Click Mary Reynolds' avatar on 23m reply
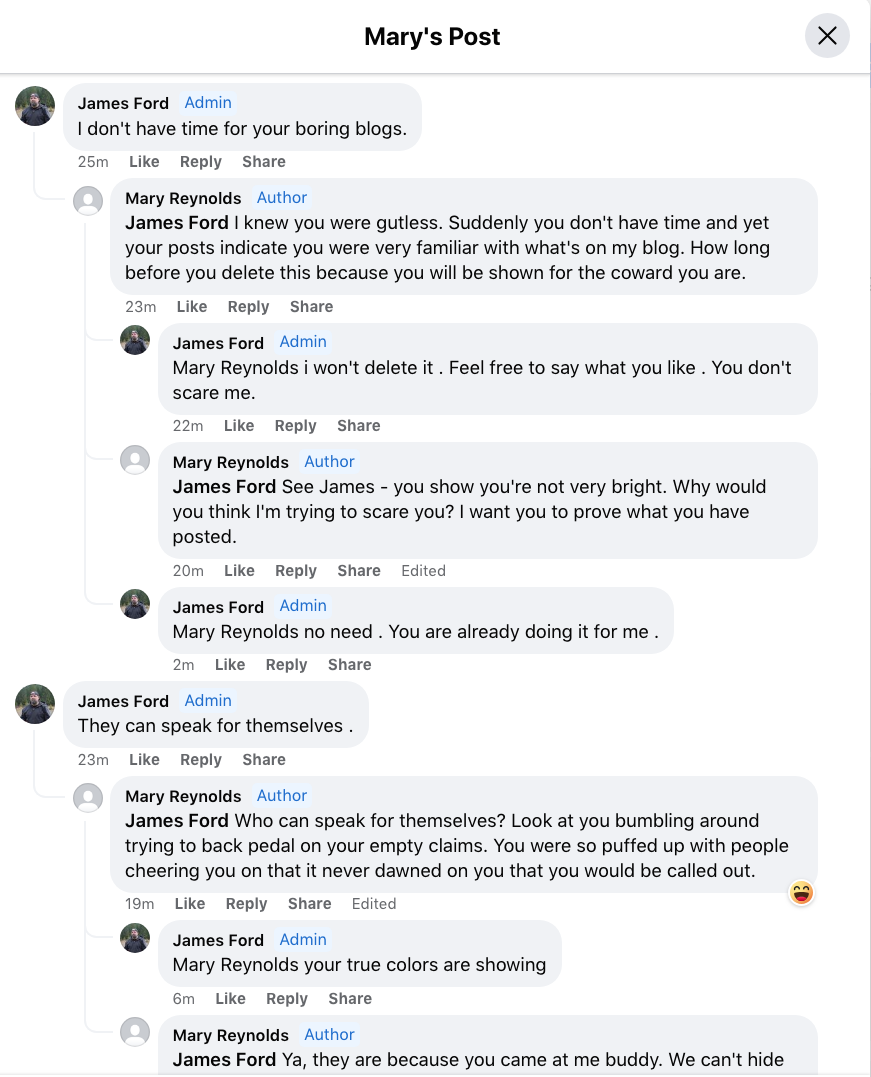871x1077 pixels. click(88, 201)
